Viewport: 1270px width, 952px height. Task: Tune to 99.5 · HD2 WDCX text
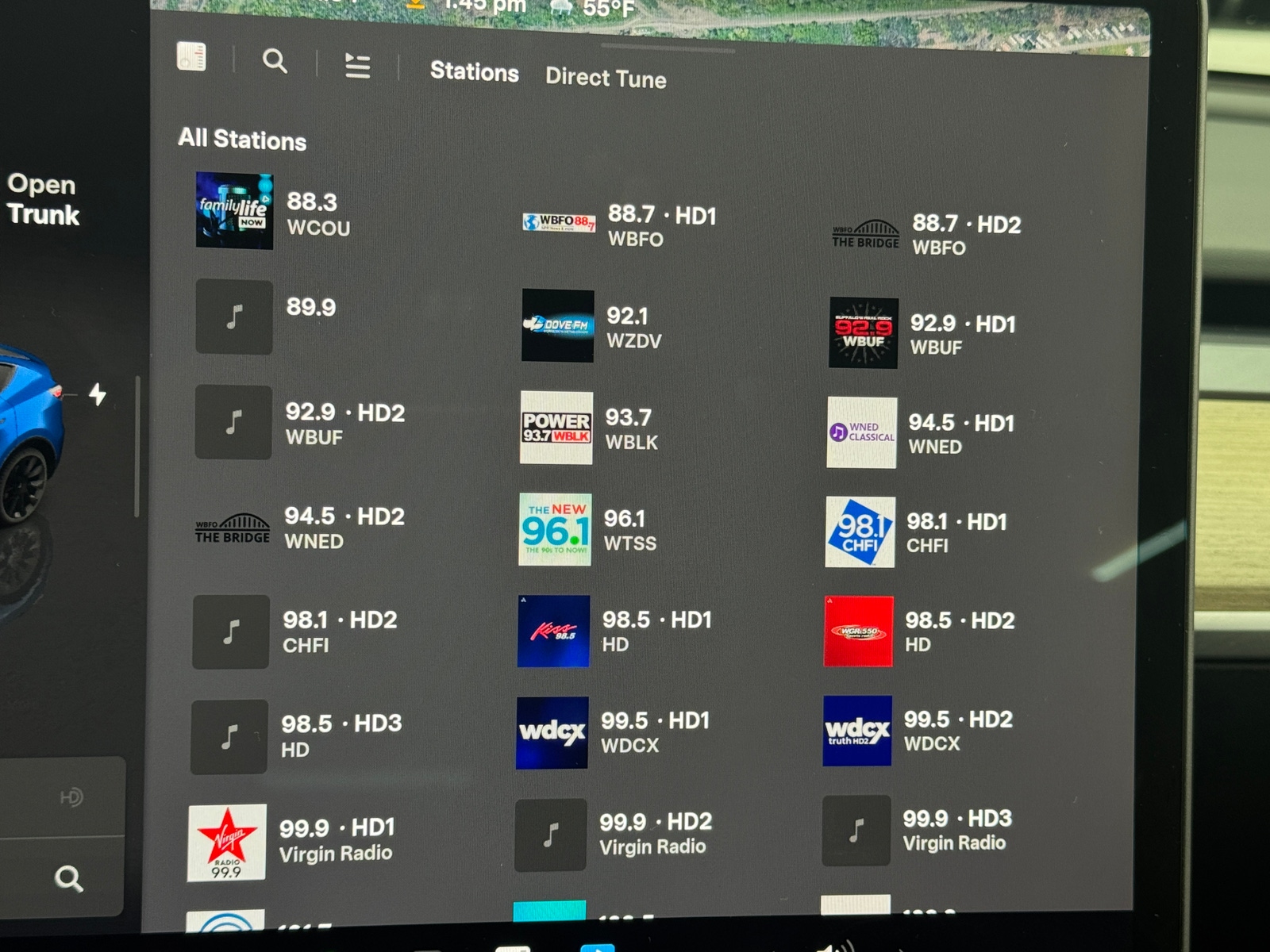pos(958,731)
